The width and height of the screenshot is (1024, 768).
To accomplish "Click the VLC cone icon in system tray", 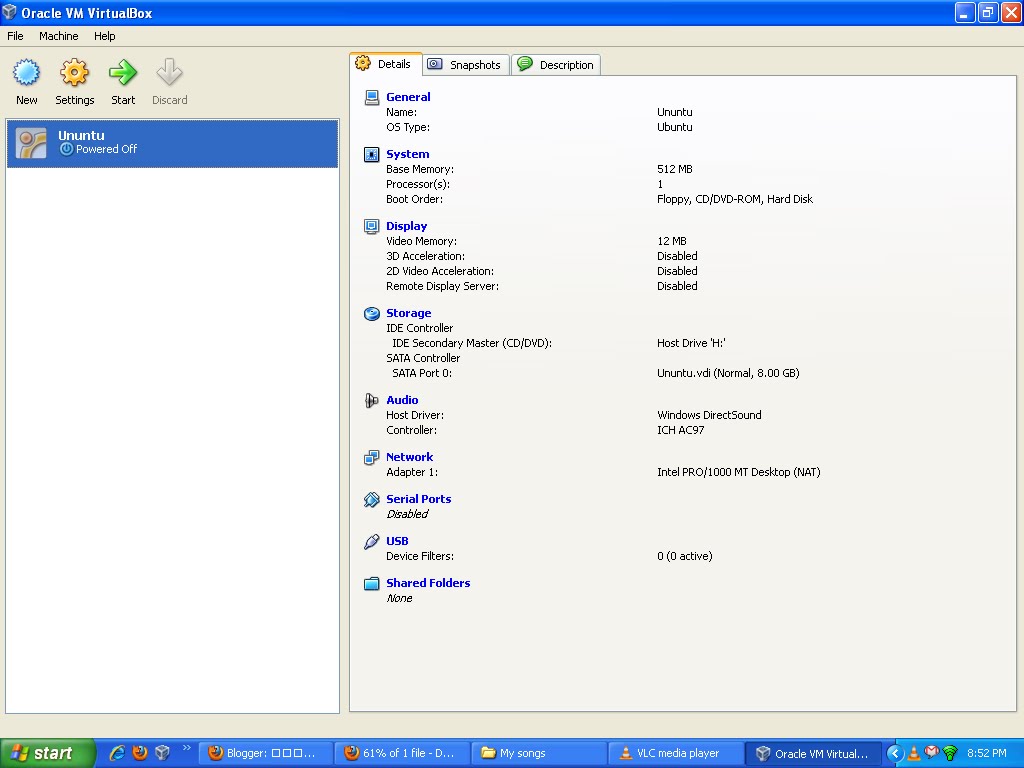I will click(914, 753).
